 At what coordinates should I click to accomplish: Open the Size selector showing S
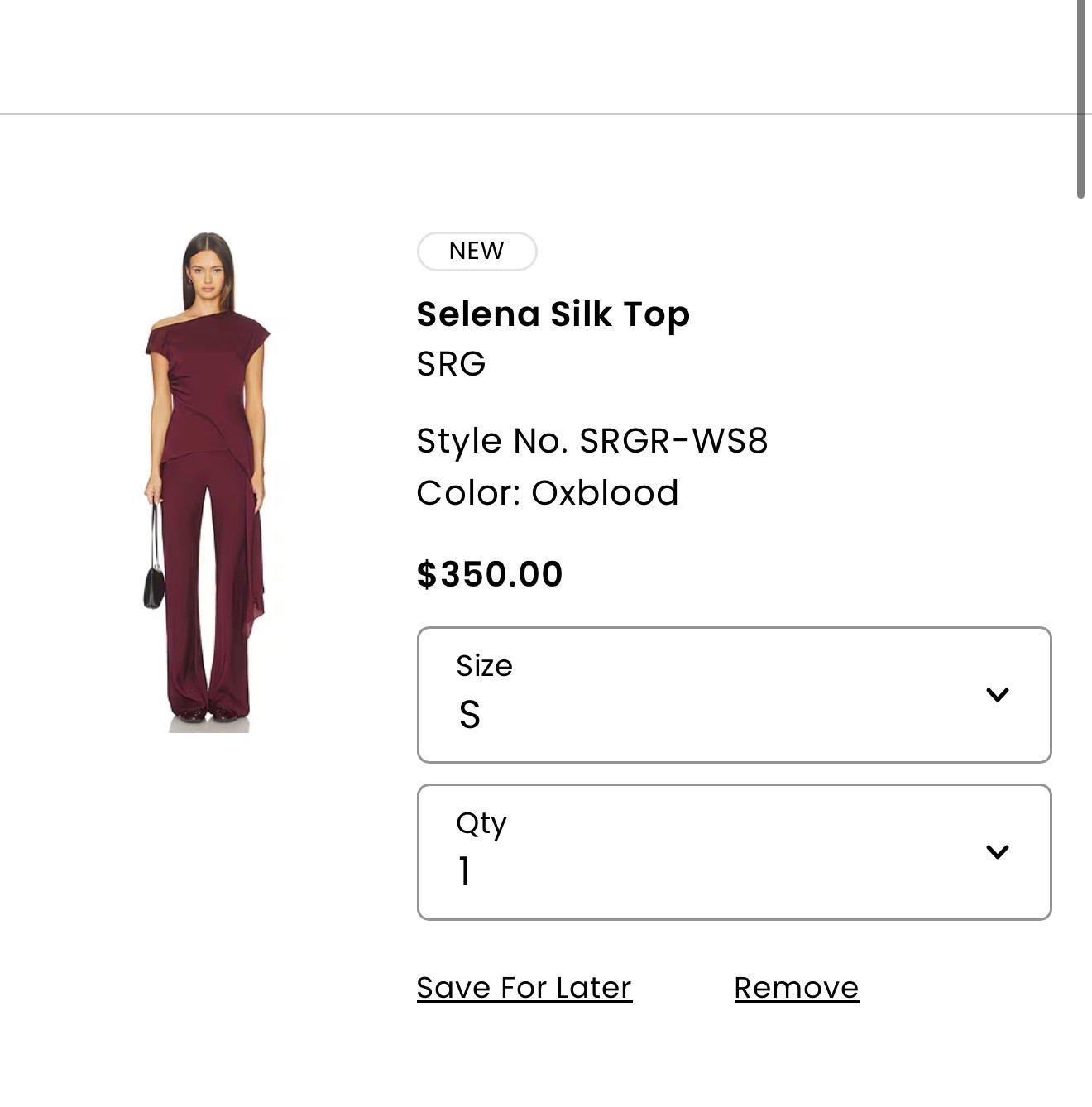click(x=734, y=695)
